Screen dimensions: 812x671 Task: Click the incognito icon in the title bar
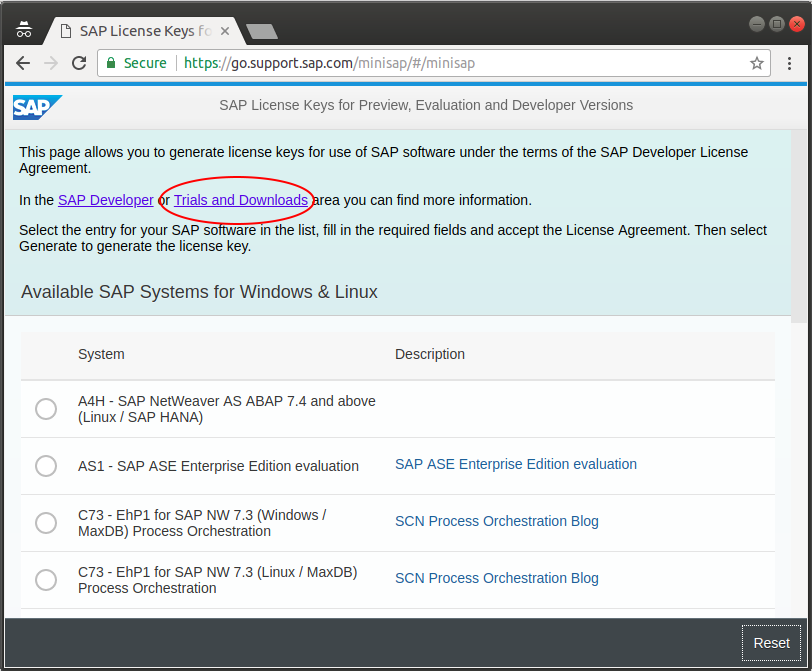click(24, 29)
